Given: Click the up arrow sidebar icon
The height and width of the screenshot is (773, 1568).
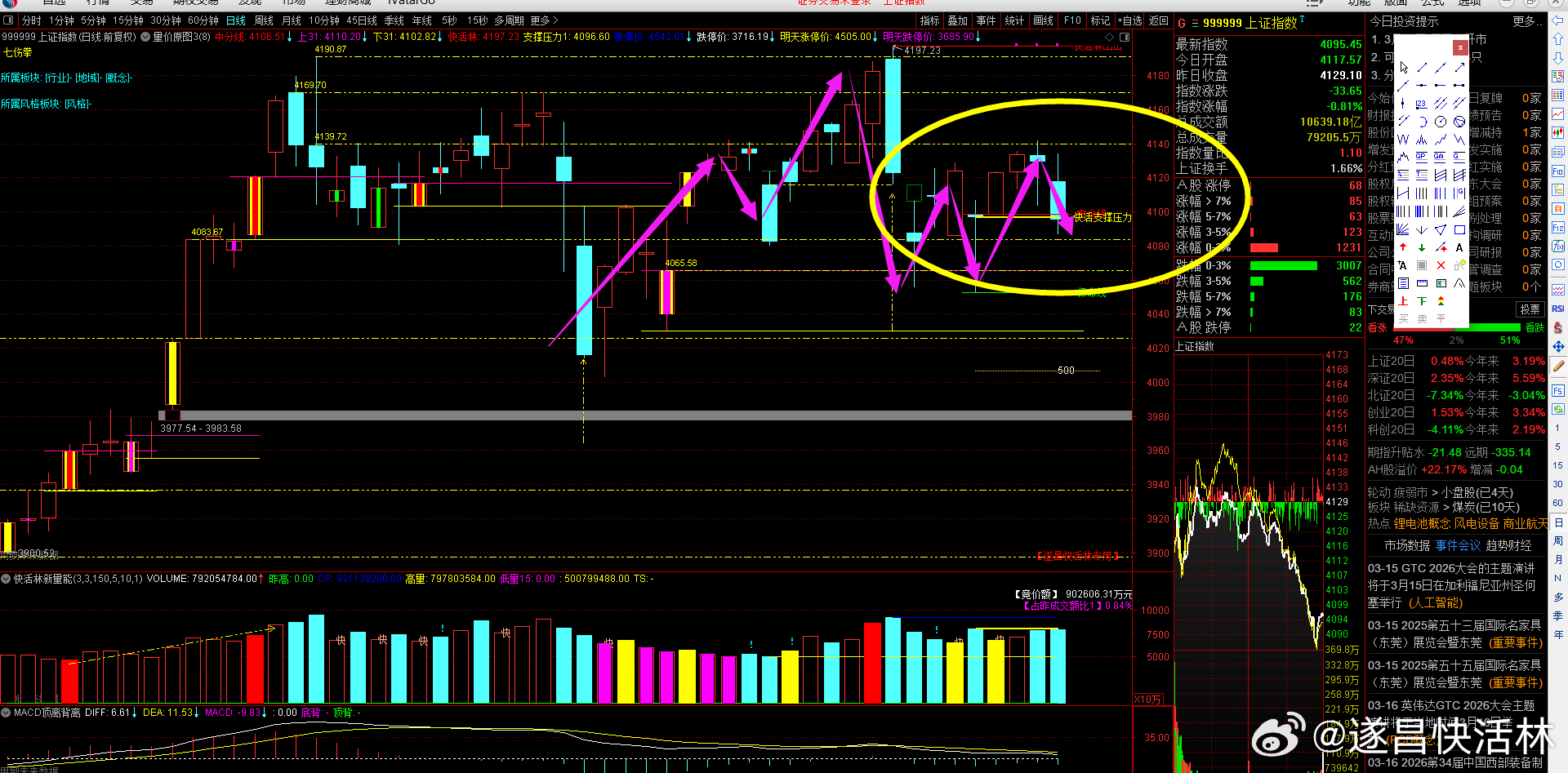Looking at the screenshot, I should [1558, 38].
